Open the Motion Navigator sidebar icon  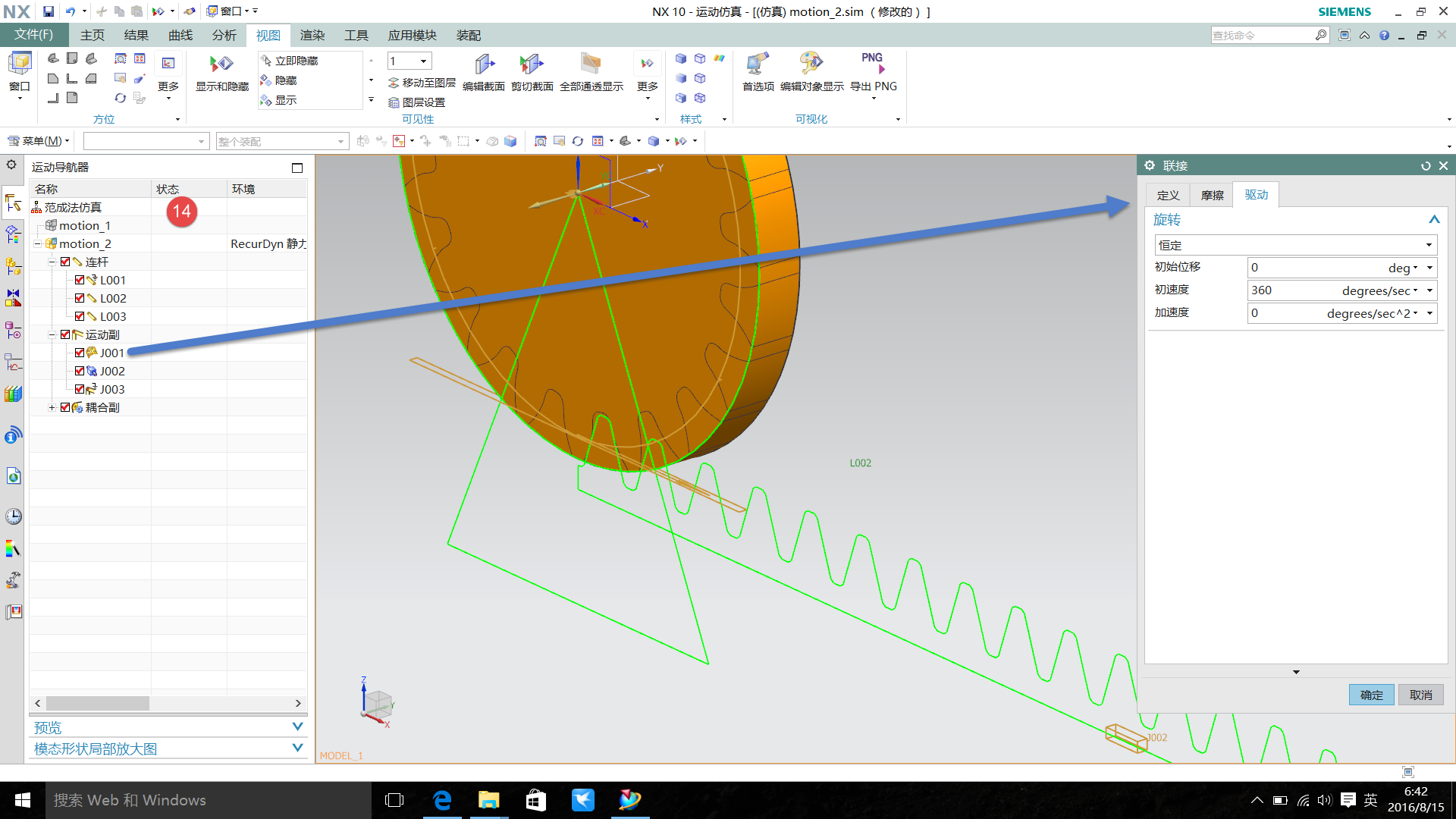tap(13, 202)
